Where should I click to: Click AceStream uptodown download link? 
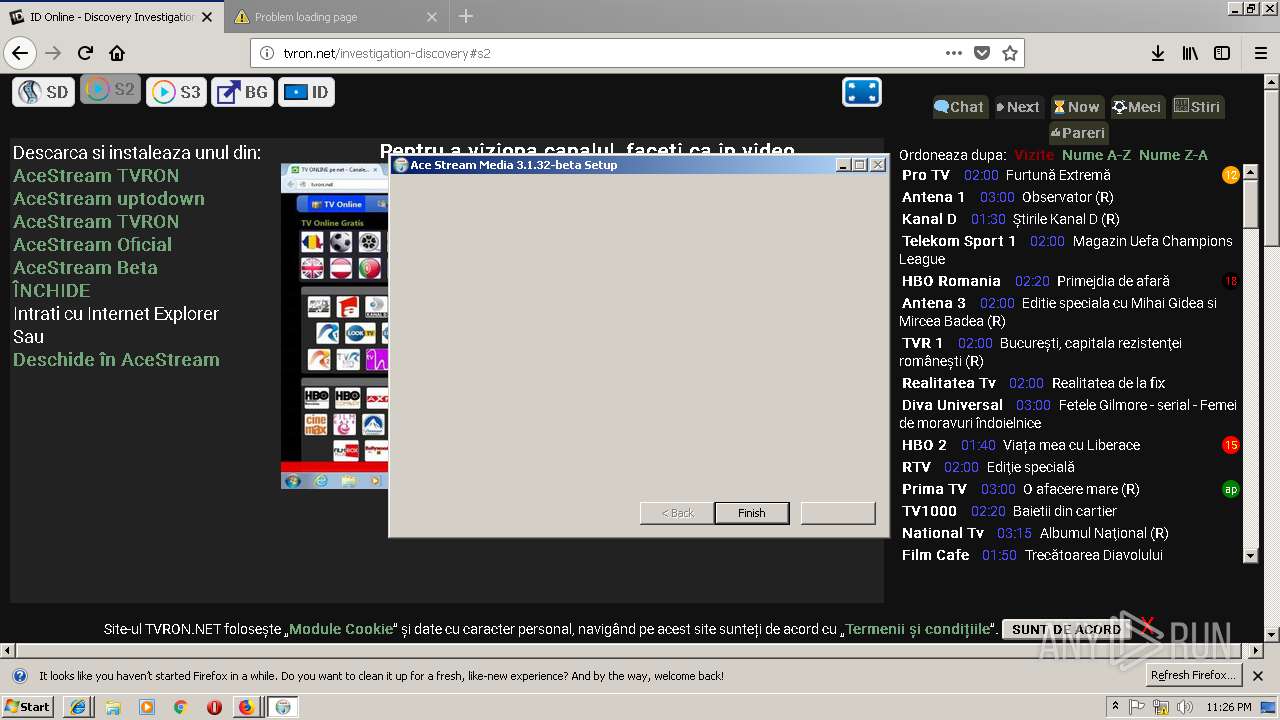coord(109,199)
